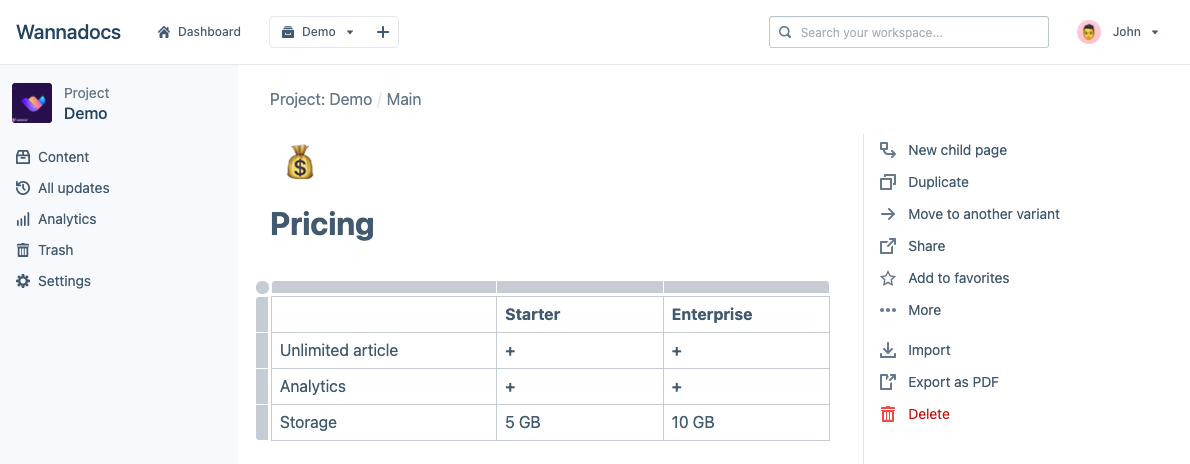Navigate to the Dashboard
The height and width of the screenshot is (464, 1190).
click(199, 32)
